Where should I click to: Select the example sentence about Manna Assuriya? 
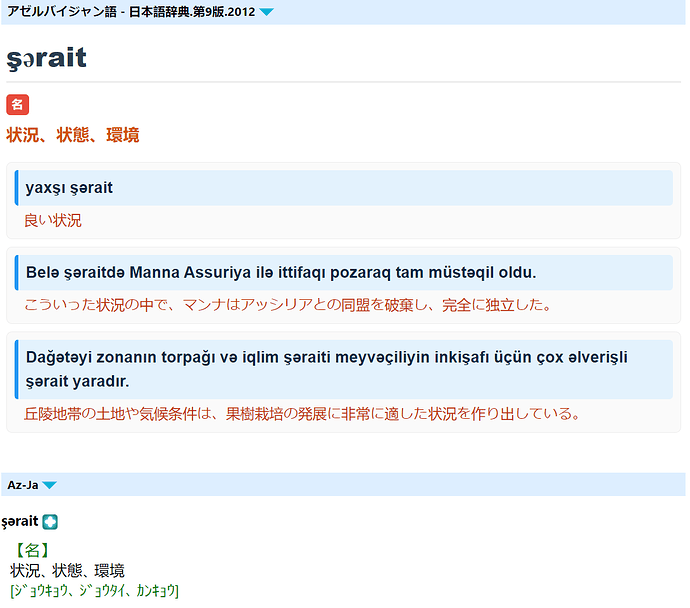pyautogui.click(x=280, y=272)
